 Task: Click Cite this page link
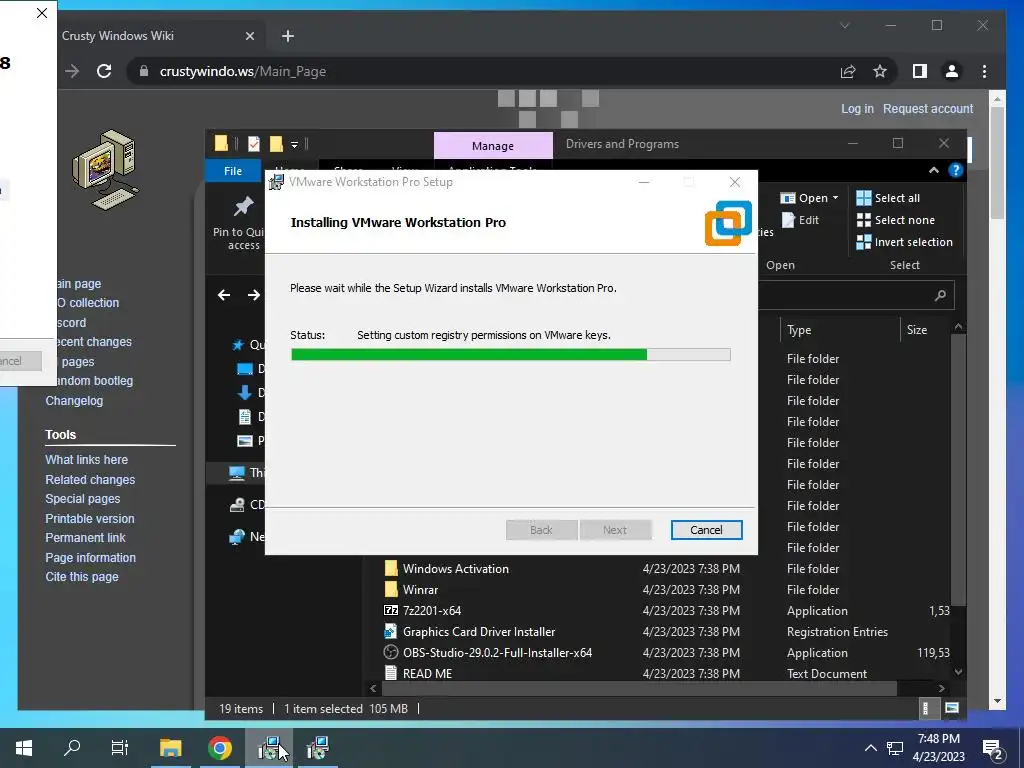click(82, 577)
